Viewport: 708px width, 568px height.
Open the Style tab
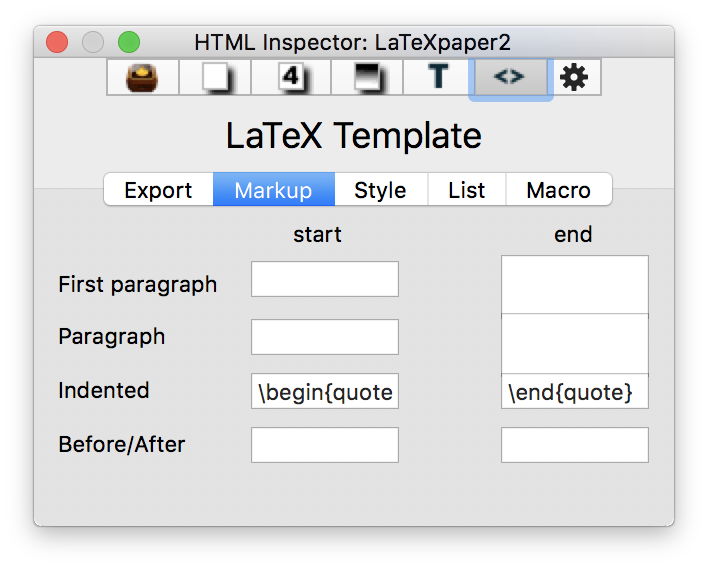[380, 190]
